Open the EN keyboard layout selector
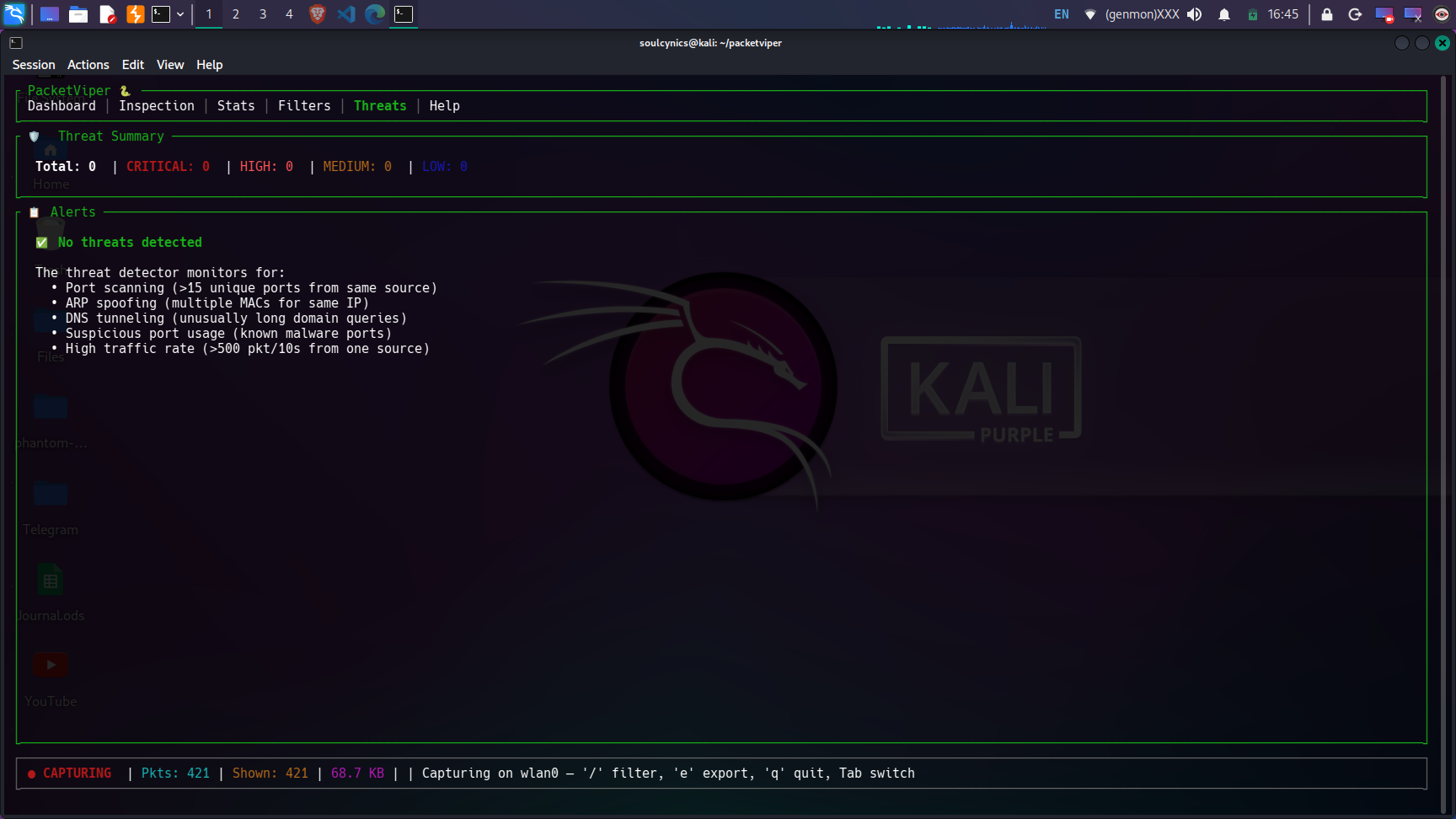This screenshot has height=819, width=1456. pos(1062,14)
